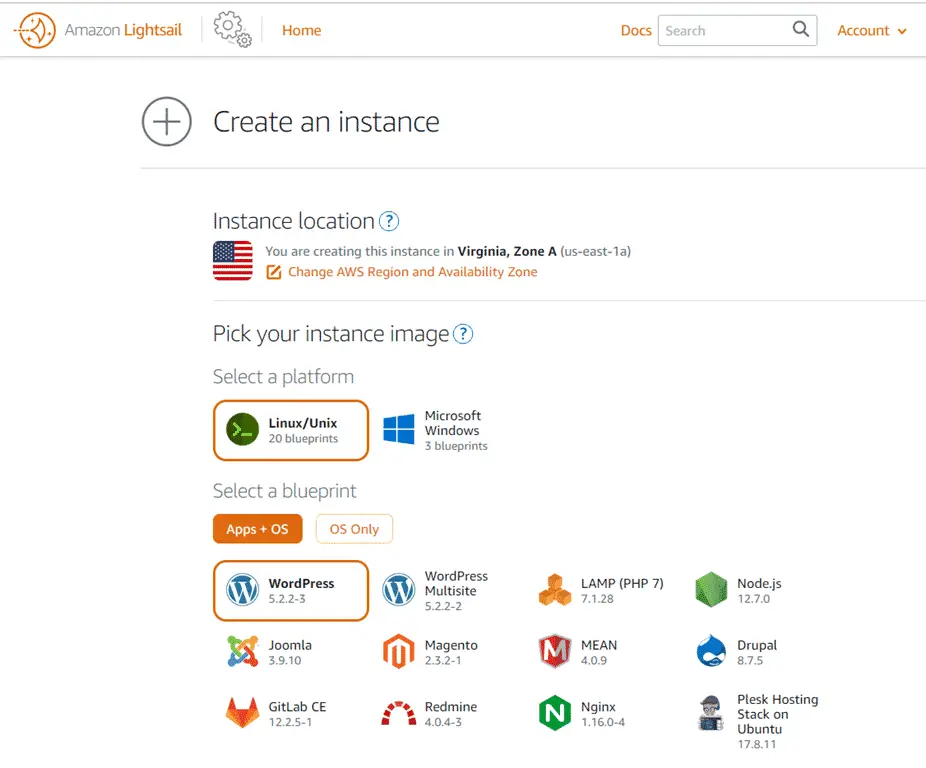Click the Create an instance heading
The width and height of the screenshot is (926, 768).
point(326,122)
